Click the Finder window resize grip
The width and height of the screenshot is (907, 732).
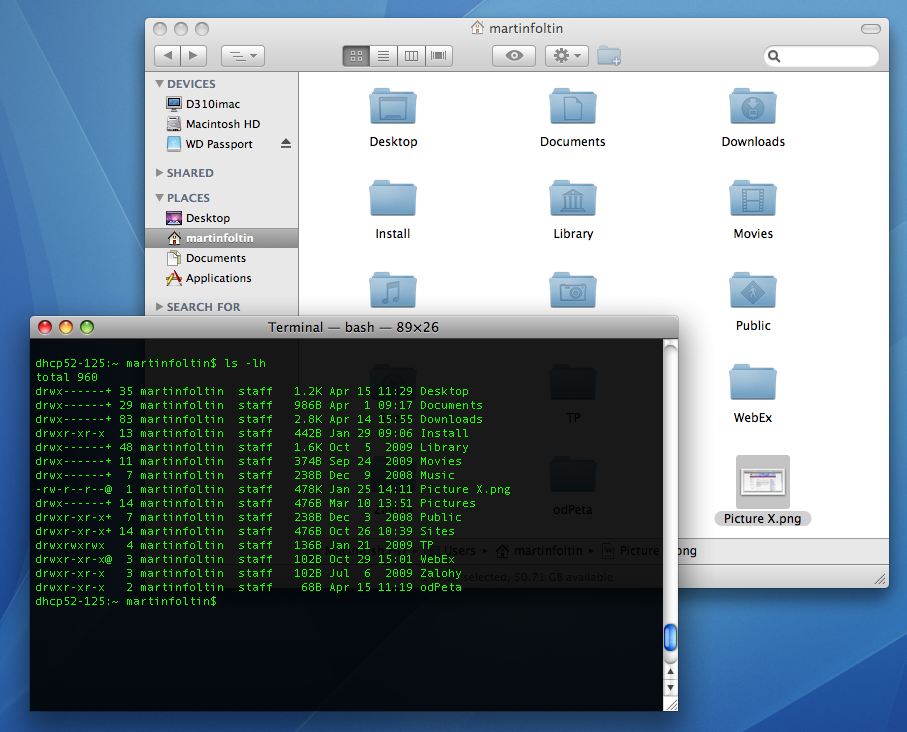tap(880, 579)
